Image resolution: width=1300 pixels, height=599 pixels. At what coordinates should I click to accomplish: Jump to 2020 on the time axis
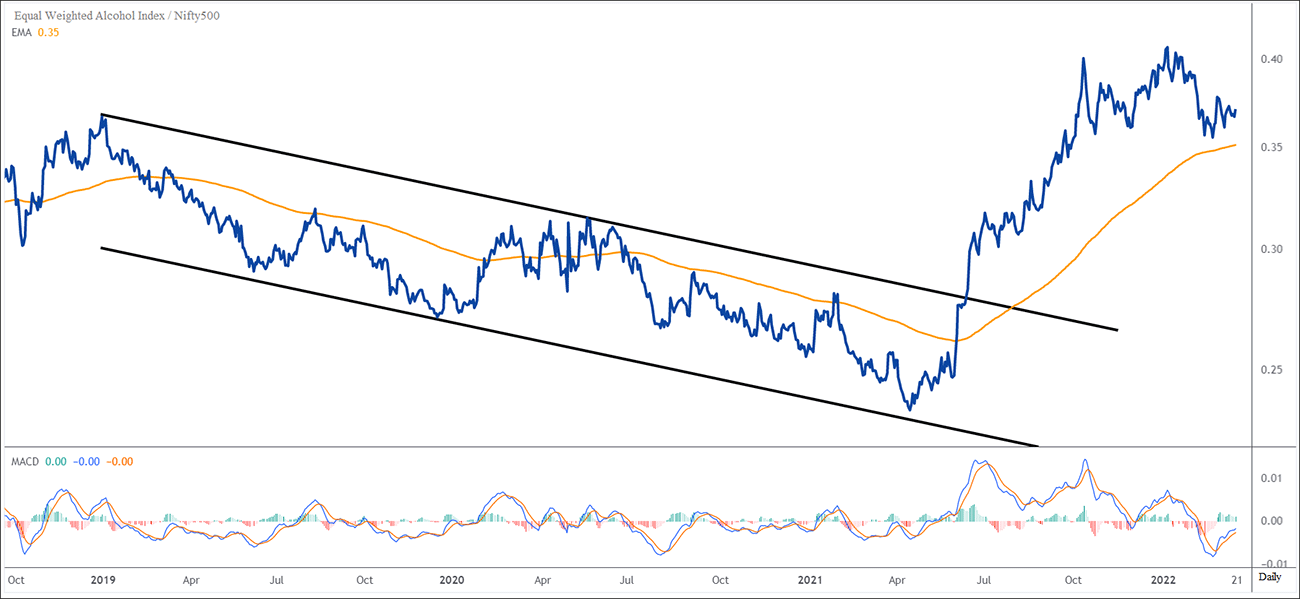[x=452, y=579]
